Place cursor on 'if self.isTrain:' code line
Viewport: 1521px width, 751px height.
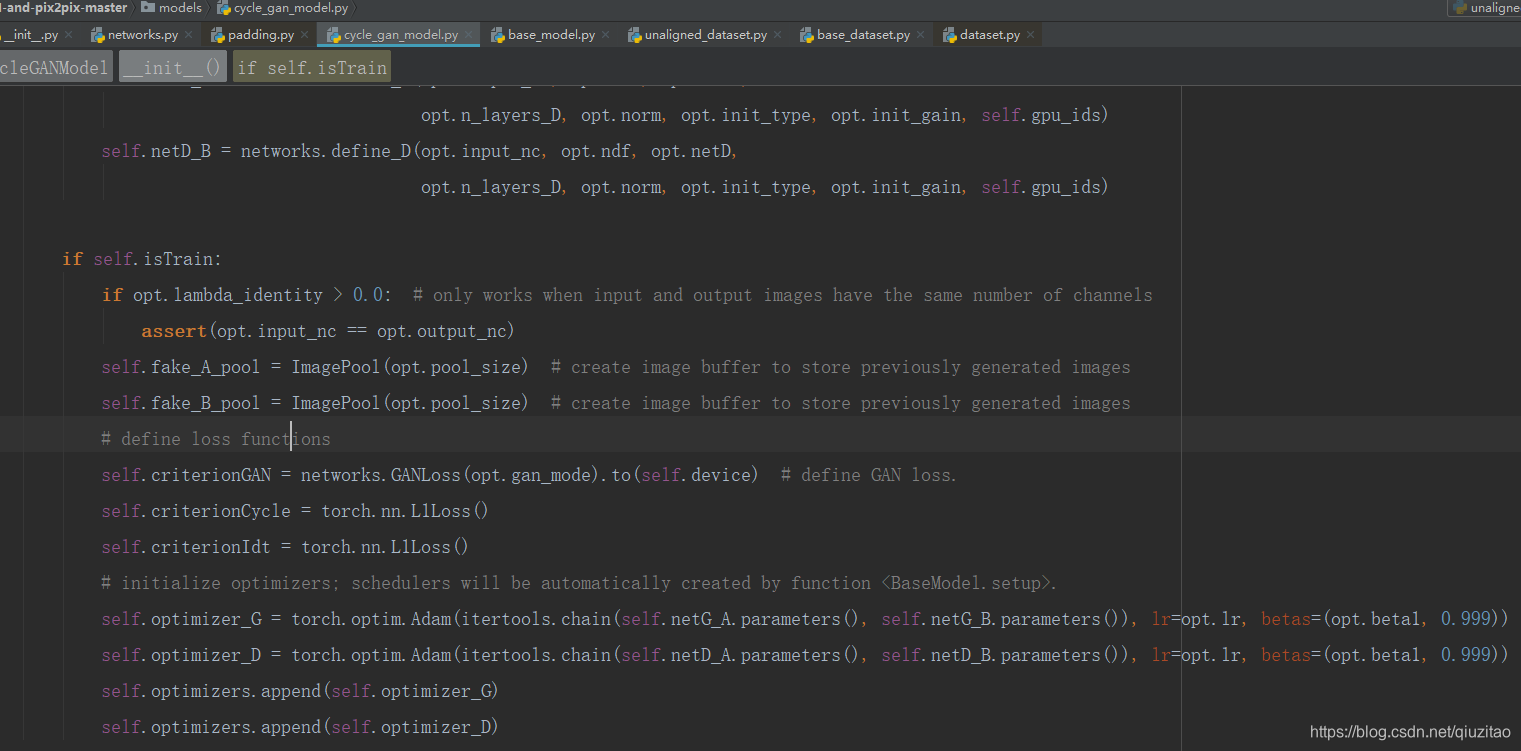click(x=142, y=259)
